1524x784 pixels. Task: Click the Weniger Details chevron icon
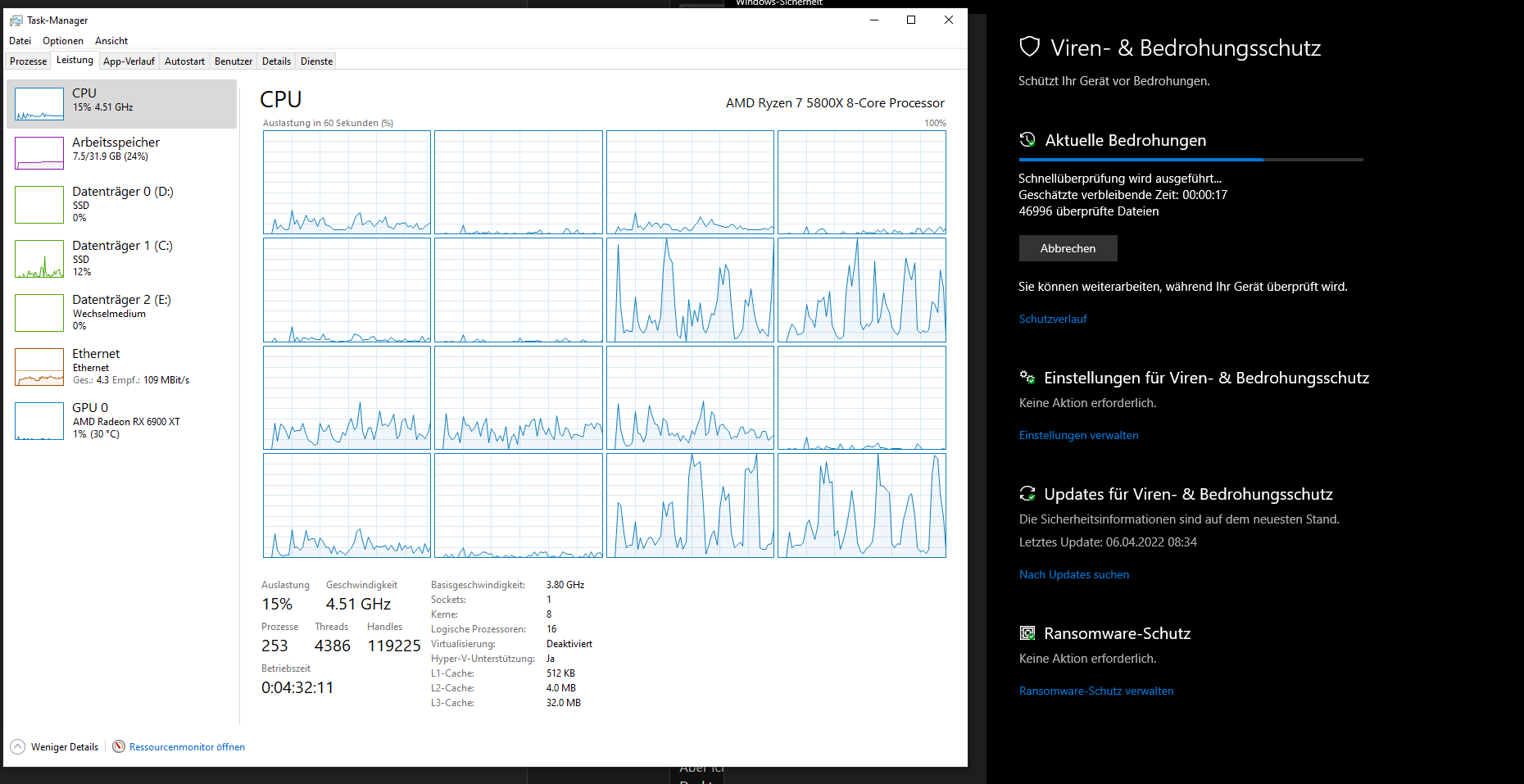pos(18,747)
